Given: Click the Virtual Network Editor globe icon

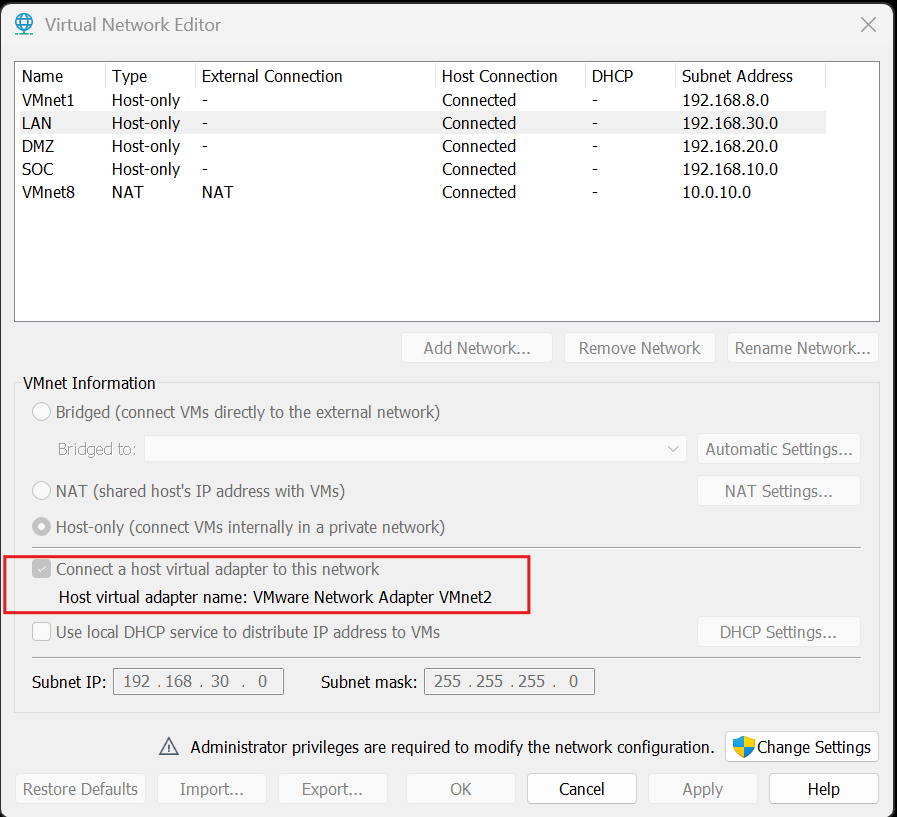Looking at the screenshot, I should click(24, 24).
